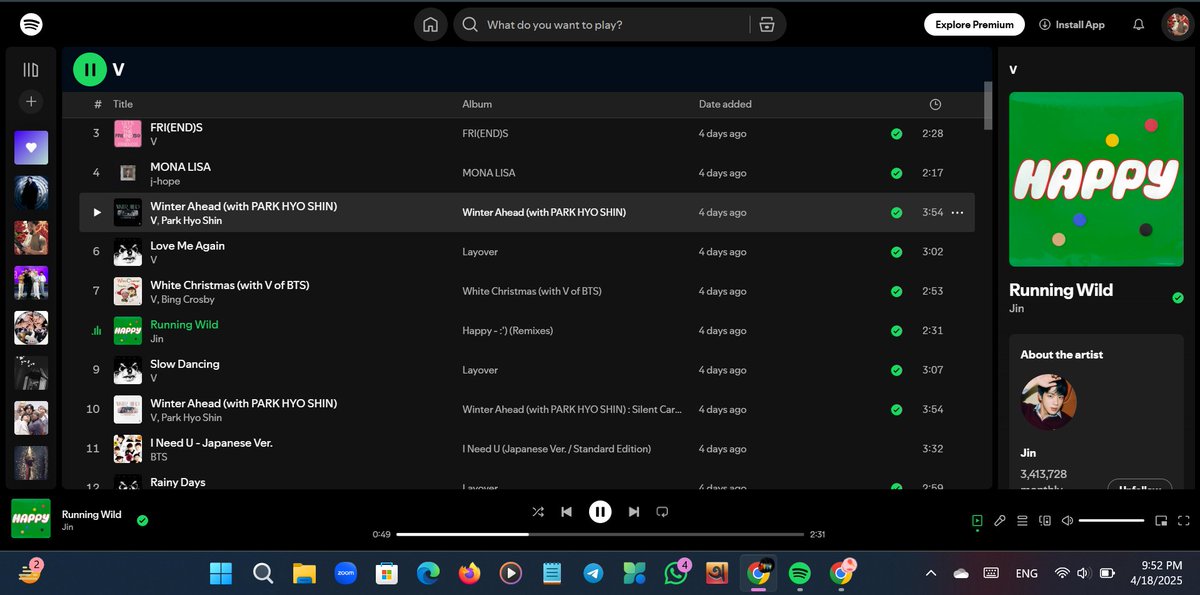Screen dimensions: 1200x595
Task: Go to Home using house icon
Action: pyautogui.click(x=430, y=25)
